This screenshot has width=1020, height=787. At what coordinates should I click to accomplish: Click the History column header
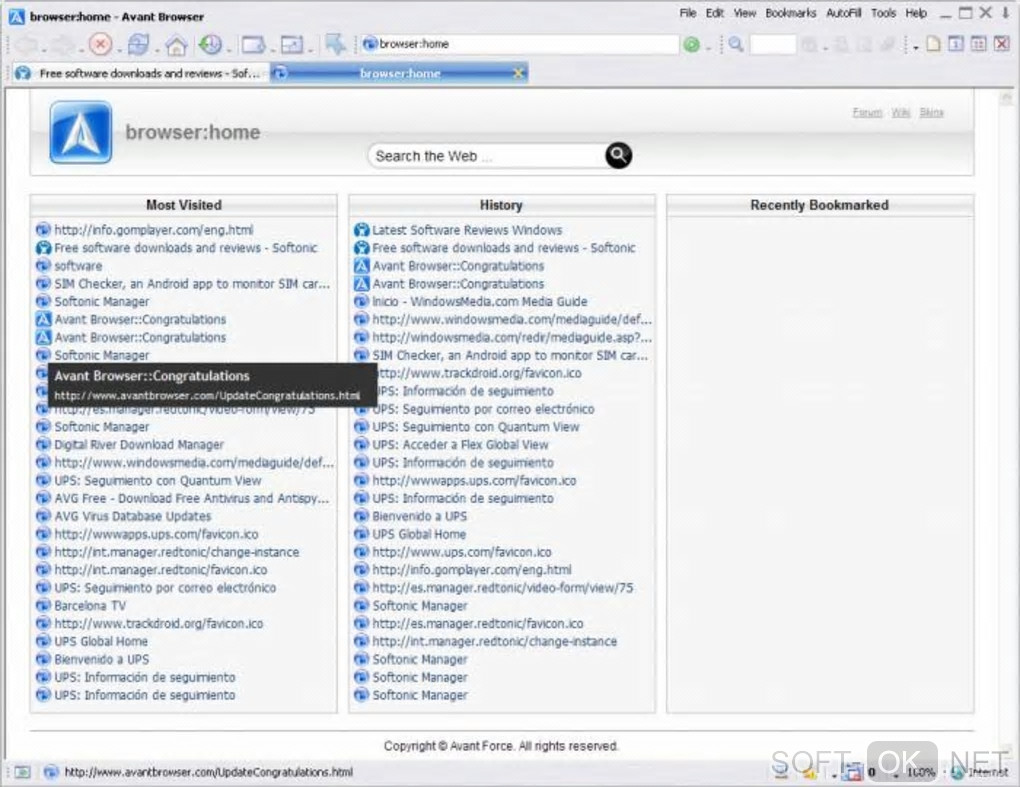pos(502,205)
